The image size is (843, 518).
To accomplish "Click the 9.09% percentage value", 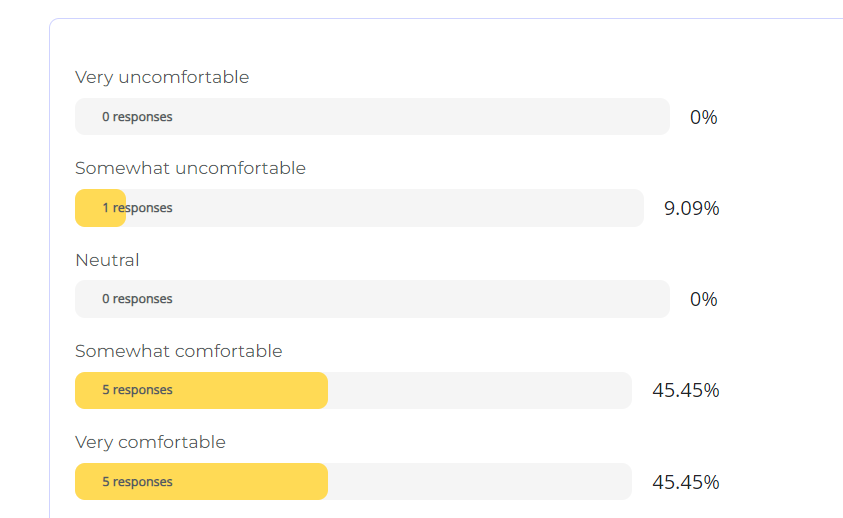I will tap(691, 208).
